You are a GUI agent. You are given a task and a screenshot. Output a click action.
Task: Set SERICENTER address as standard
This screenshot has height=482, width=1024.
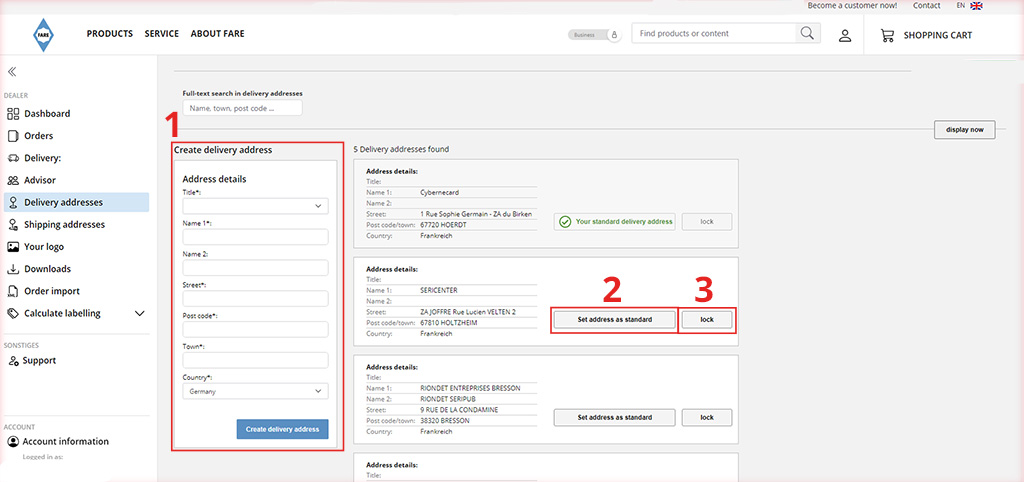tap(615, 320)
